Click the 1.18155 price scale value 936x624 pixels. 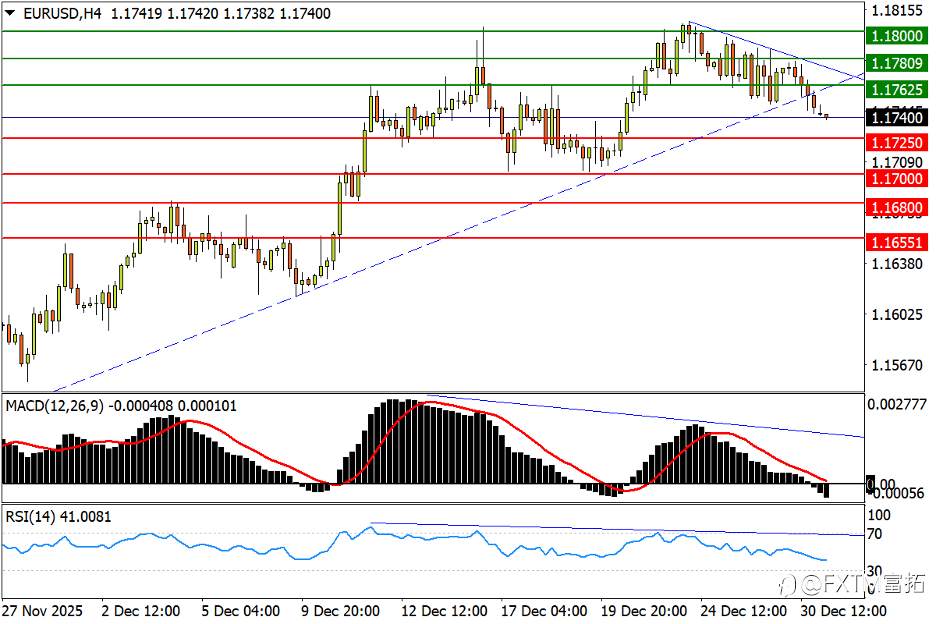coord(897,11)
